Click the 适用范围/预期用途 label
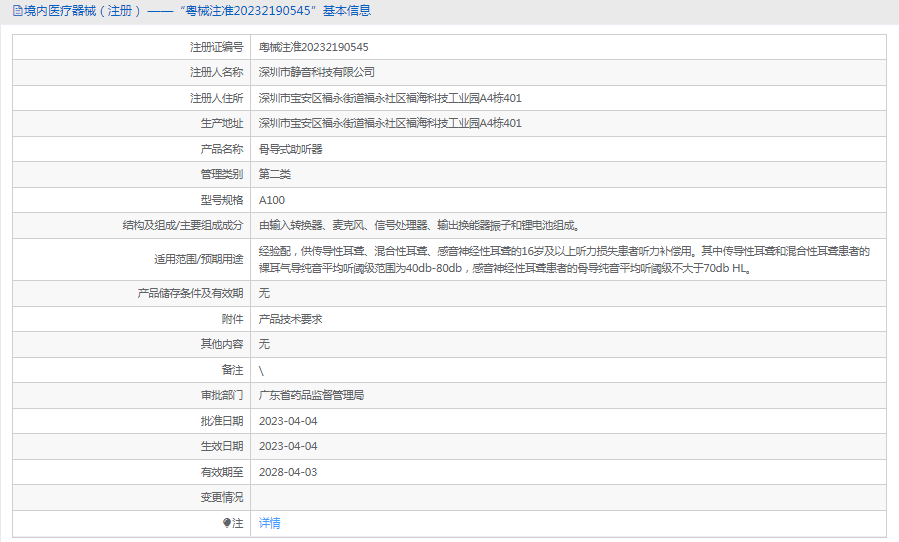The height and width of the screenshot is (542, 899). pos(199,259)
